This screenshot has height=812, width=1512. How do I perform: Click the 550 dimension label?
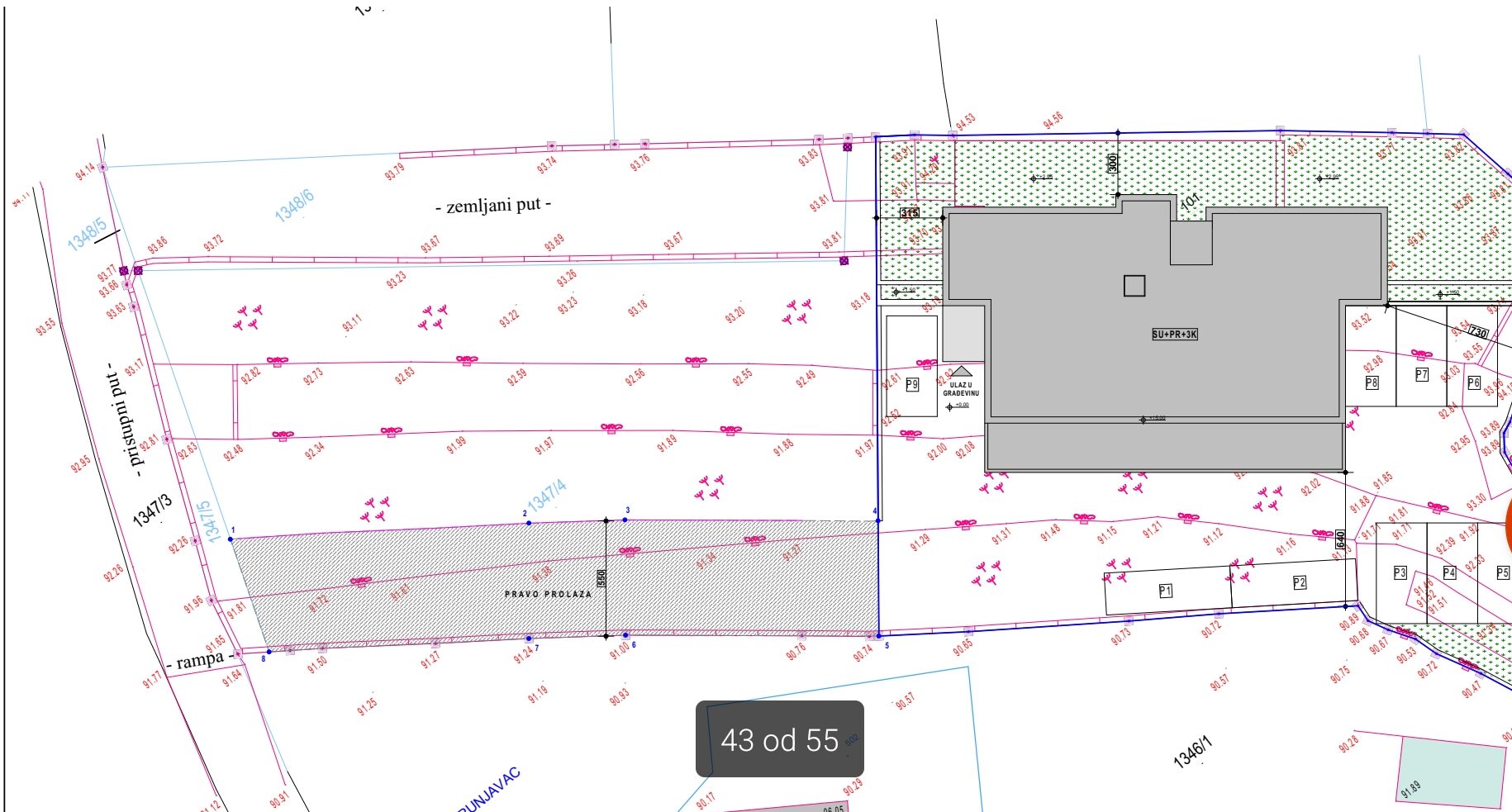[x=601, y=578]
